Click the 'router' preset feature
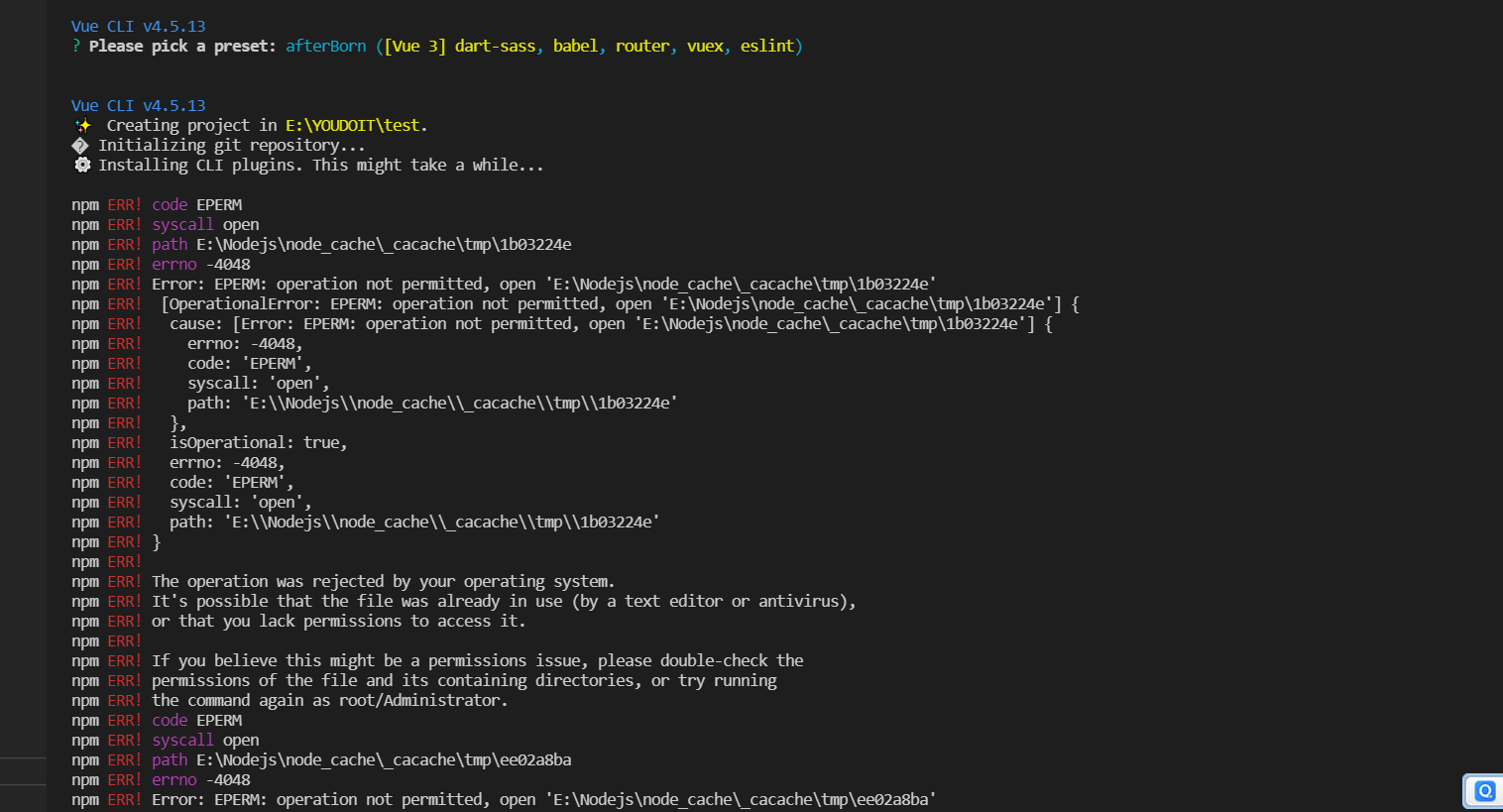Screen dimensions: 1503x812 (x=642, y=46)
